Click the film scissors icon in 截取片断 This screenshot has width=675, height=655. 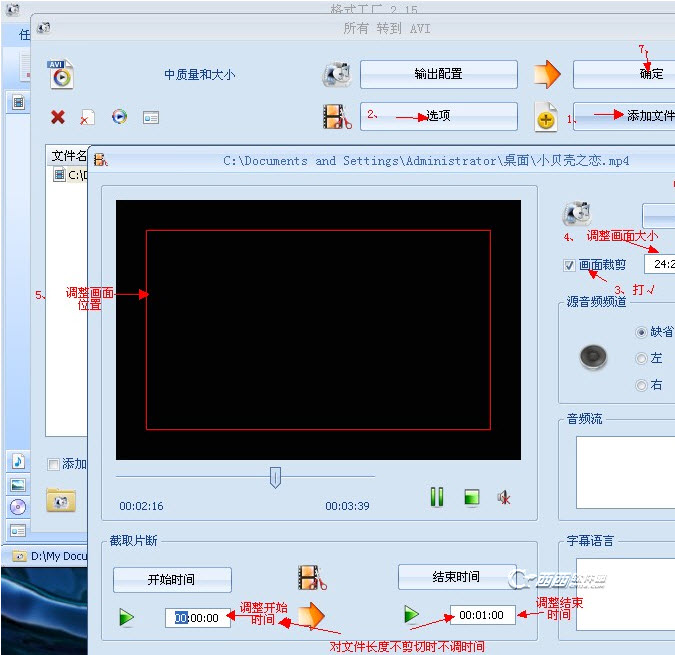[312, 578]
